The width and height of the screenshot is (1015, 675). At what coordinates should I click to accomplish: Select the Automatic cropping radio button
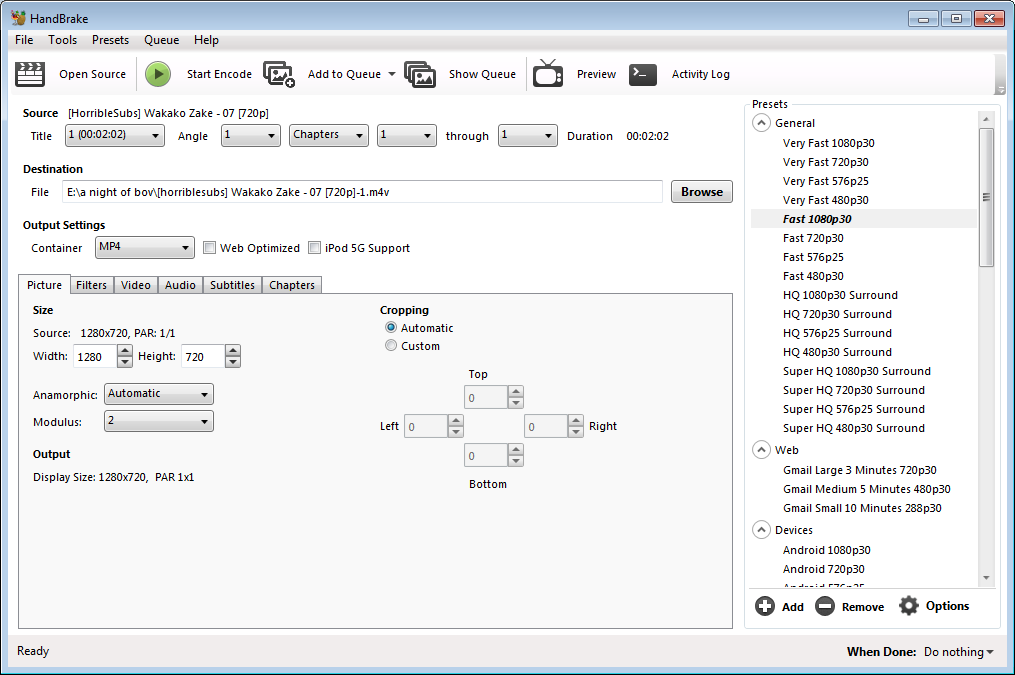pos(391,327)
